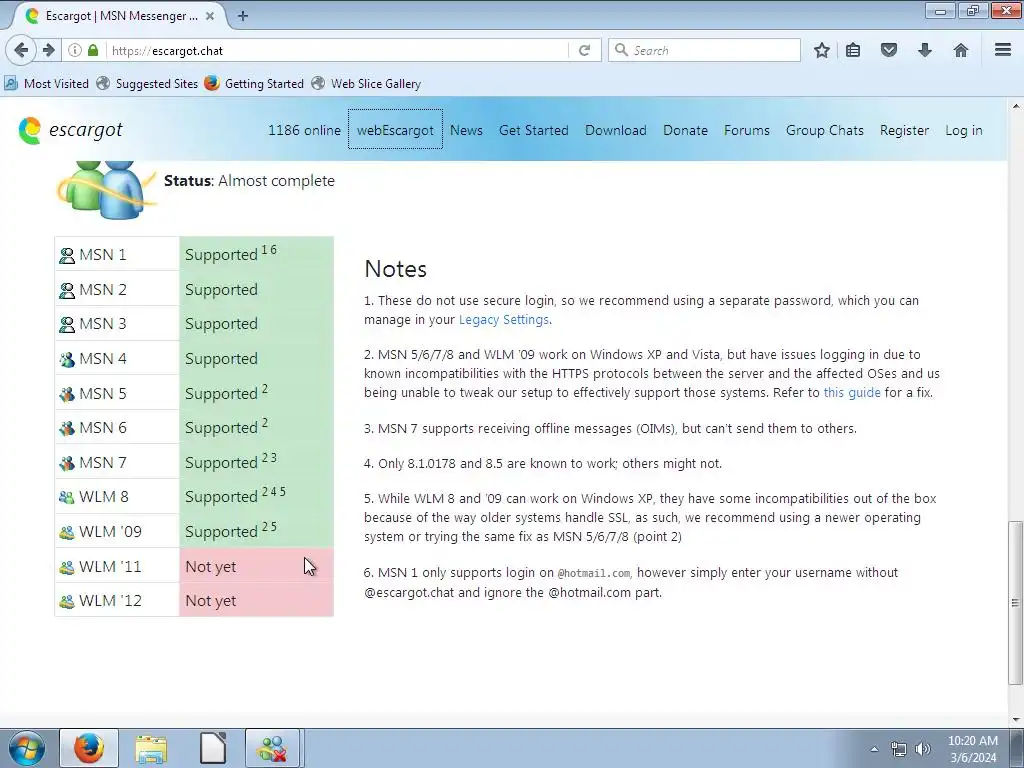Viewport: 1024px width, 768px height.
Task: Open the webEscargot nav item
Action: [x=395, y=130]
